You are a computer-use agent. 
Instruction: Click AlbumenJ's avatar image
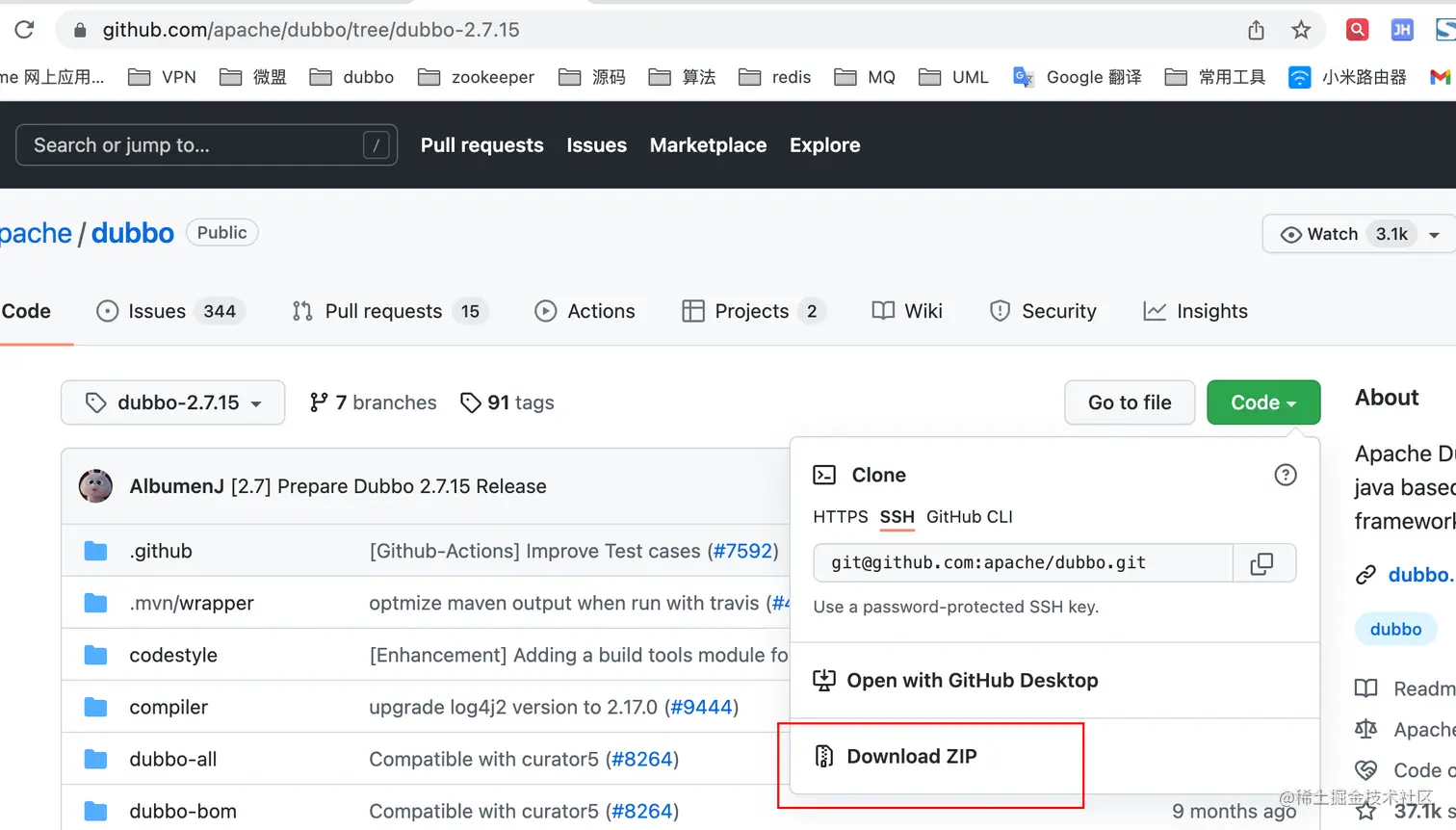coord(95,486)
